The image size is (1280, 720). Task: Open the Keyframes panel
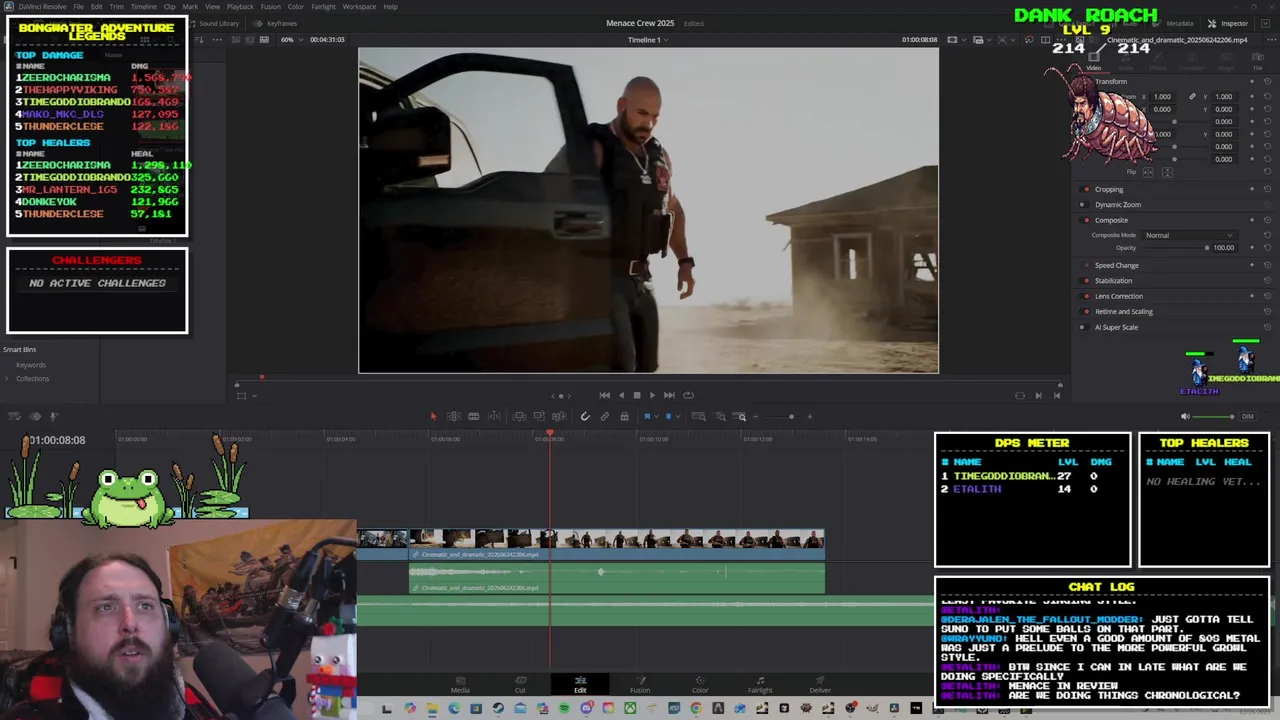click(x=276, y=23)
